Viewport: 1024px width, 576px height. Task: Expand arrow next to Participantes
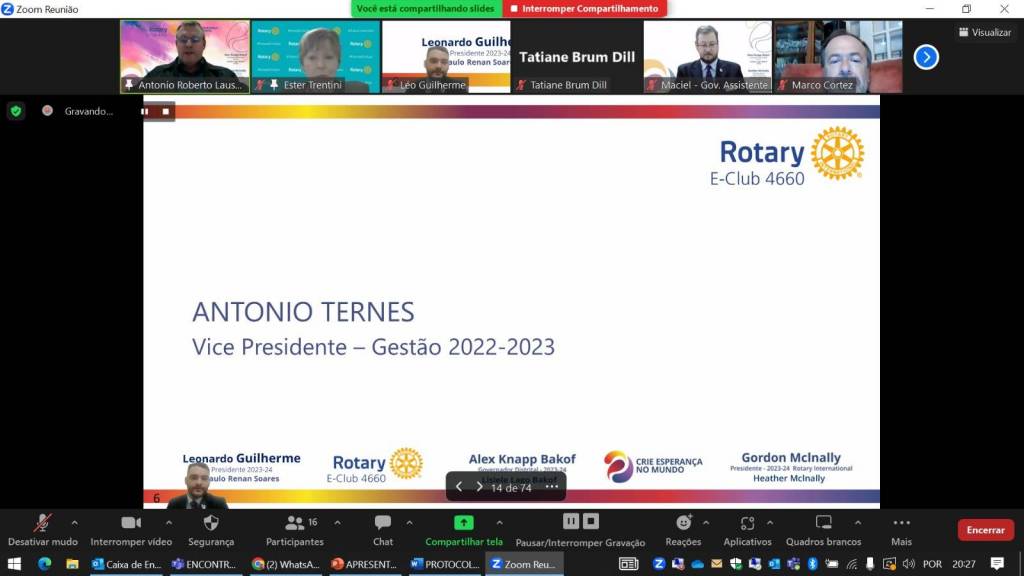coord(337,522)
